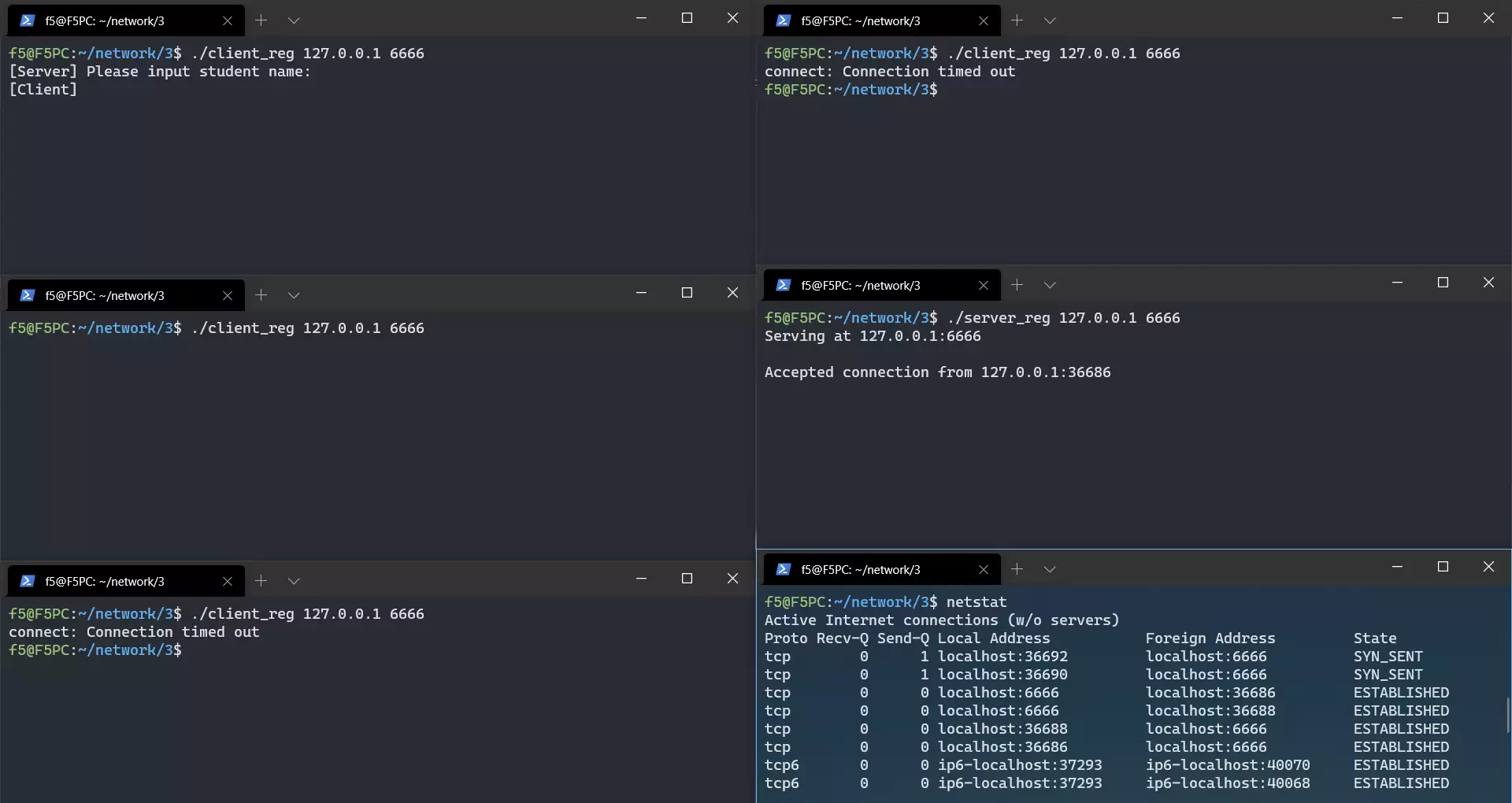Viewport: 1512px width, 803px height.
Task: Close the tab running server_reg
Action: (983, 286)
